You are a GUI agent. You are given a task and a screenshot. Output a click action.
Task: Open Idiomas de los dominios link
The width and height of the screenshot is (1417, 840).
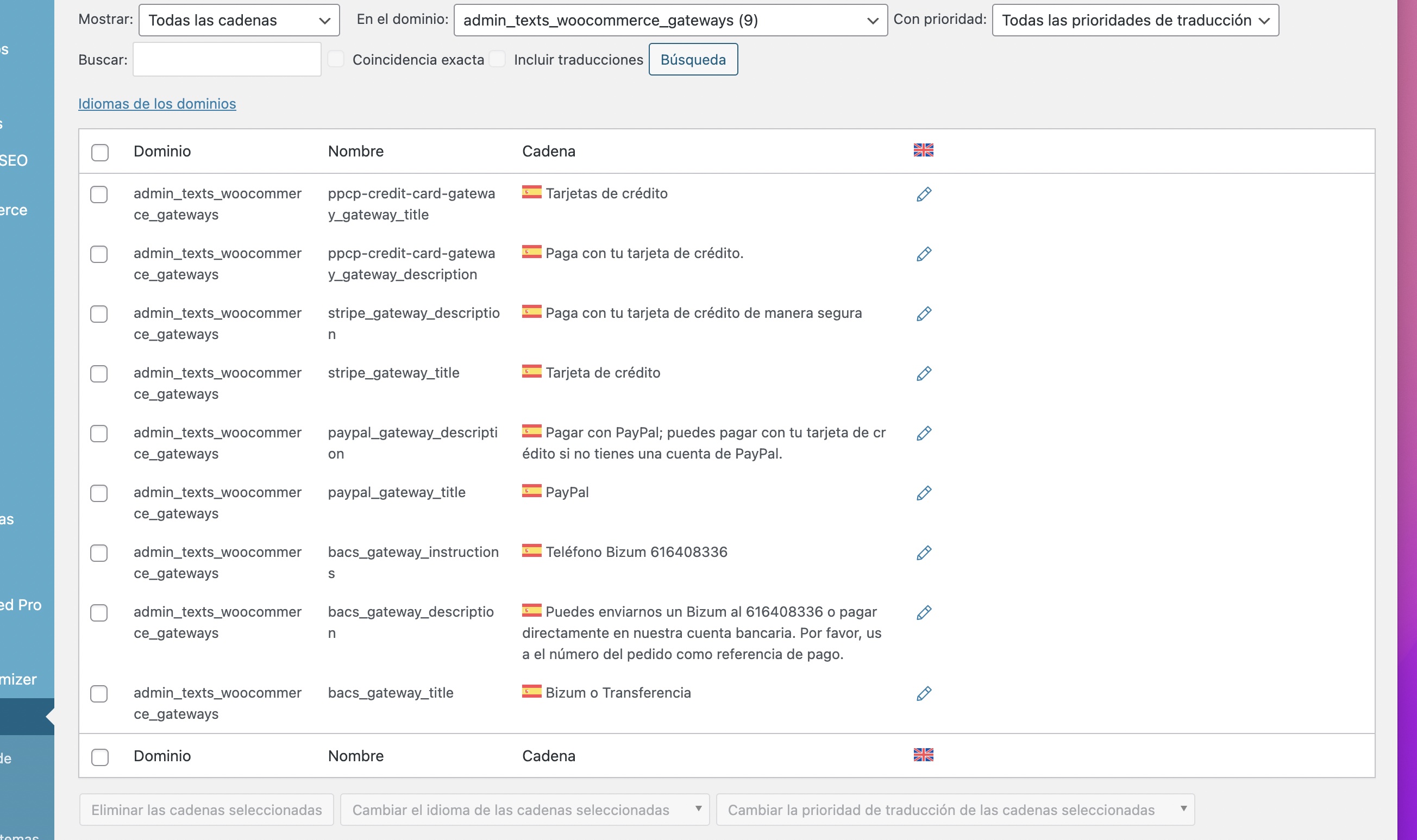[157, 104]
